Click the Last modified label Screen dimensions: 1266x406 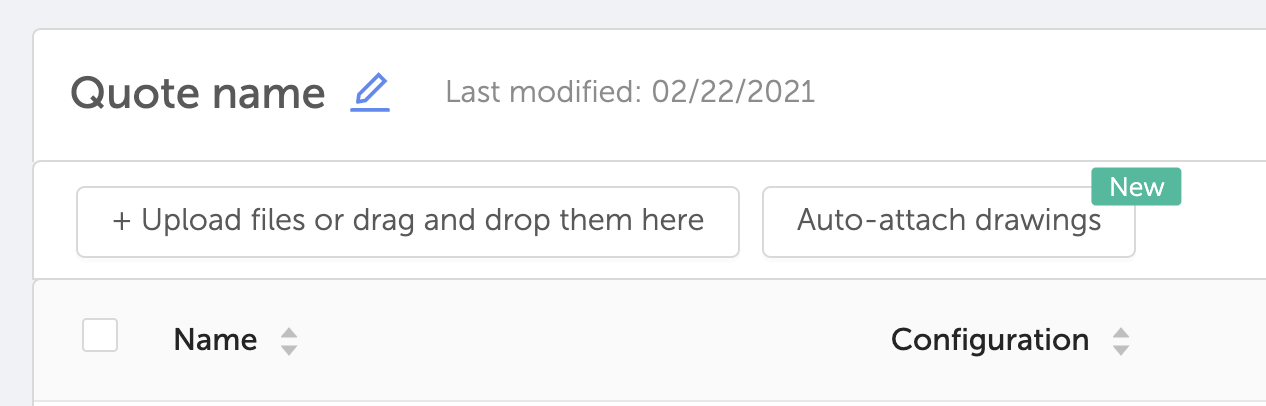coord(544,93)
